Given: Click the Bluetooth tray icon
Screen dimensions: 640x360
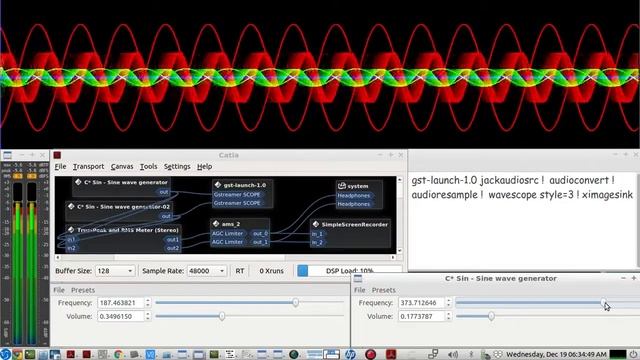Looking at the screenshot, I should point(471,354).
